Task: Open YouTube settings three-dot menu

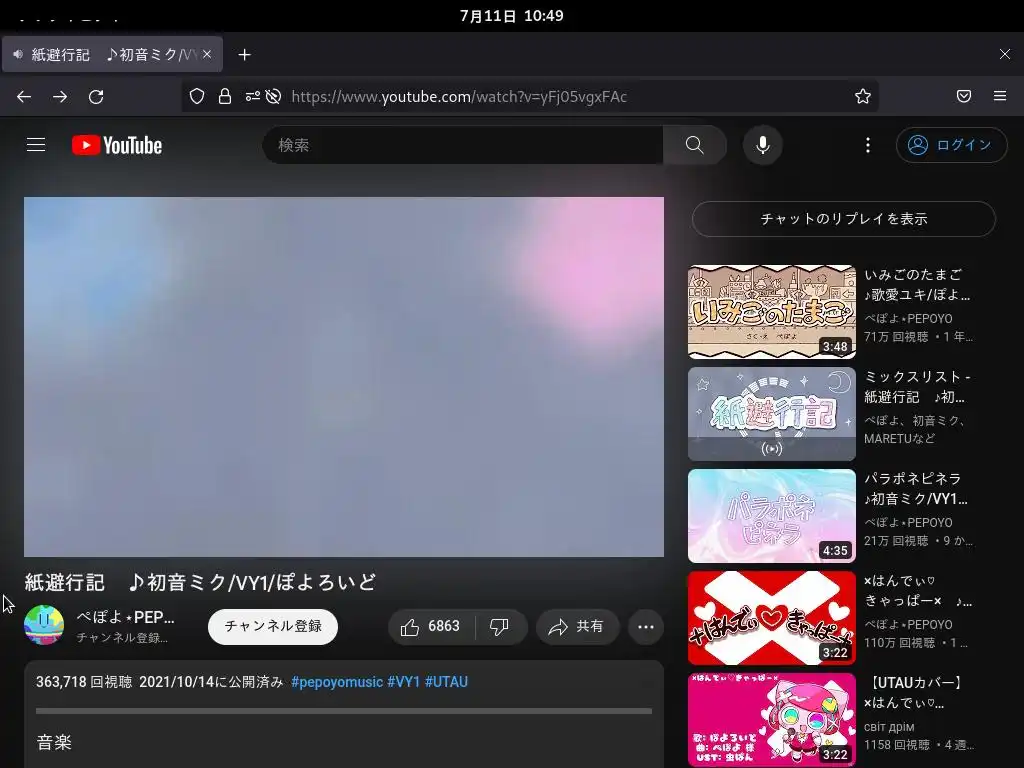Action: coord(867,145)
